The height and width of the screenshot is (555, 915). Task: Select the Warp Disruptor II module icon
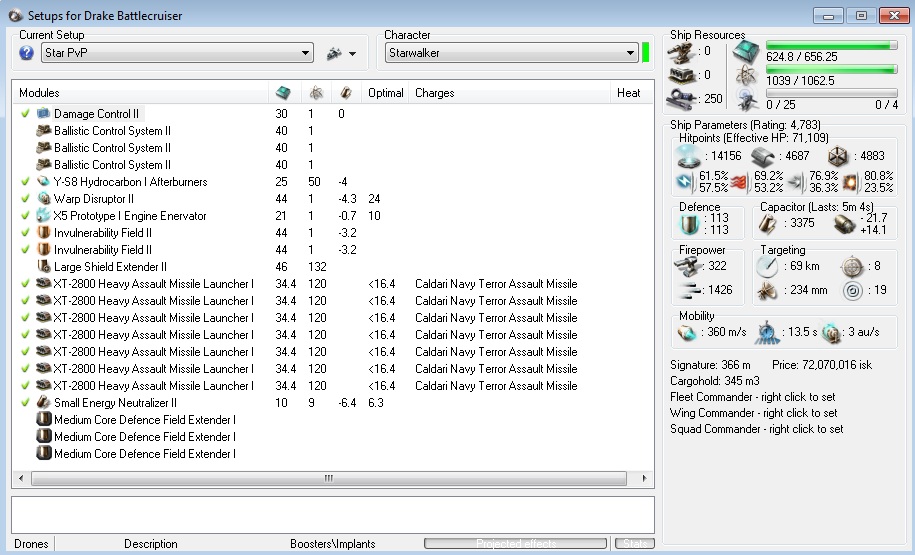click(43, 198)
